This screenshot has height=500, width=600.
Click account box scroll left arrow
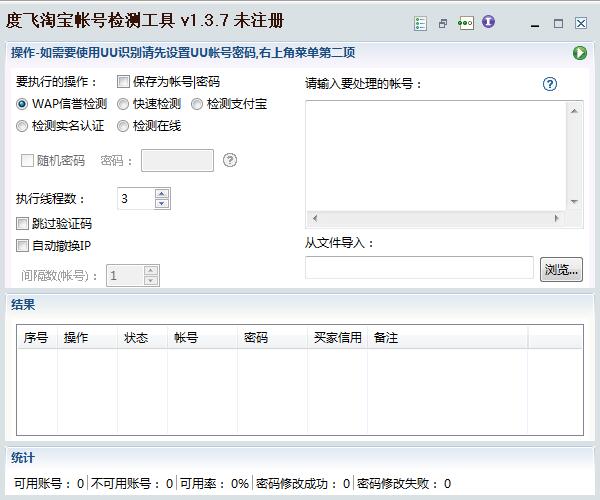point(315,218)
